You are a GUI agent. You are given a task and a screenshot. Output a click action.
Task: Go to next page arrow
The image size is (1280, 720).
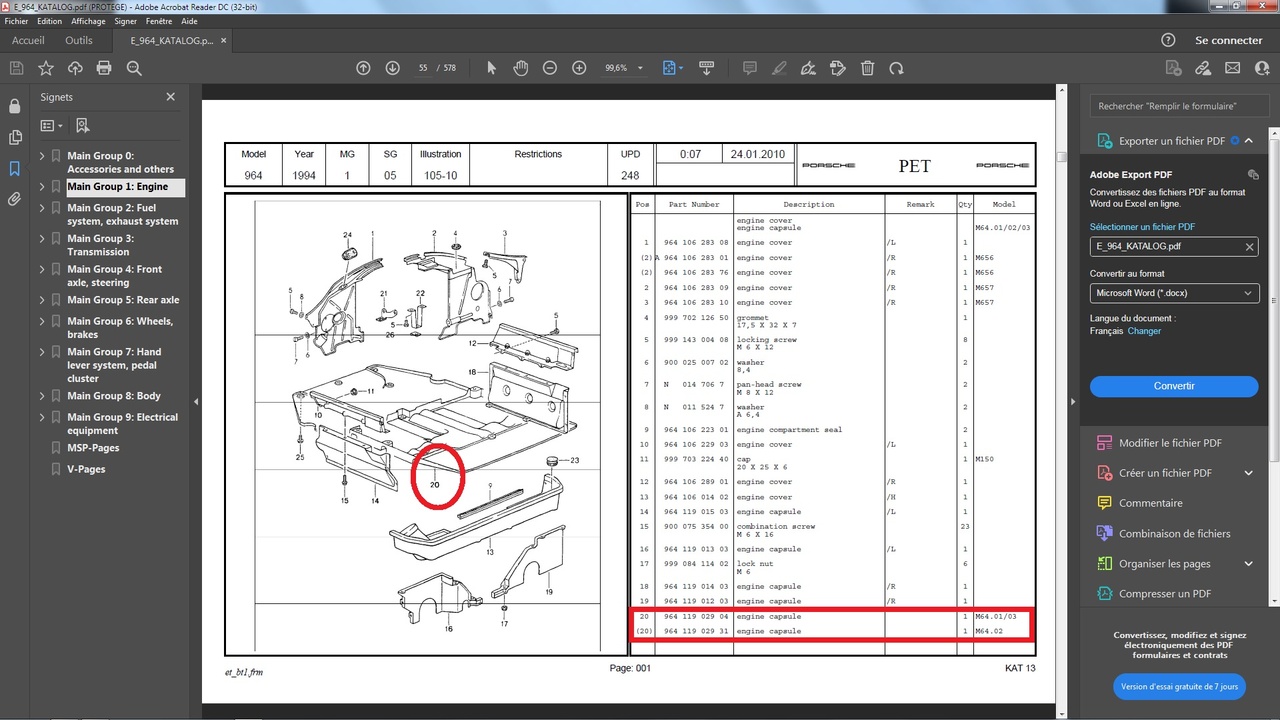click(x=392, y=68)
